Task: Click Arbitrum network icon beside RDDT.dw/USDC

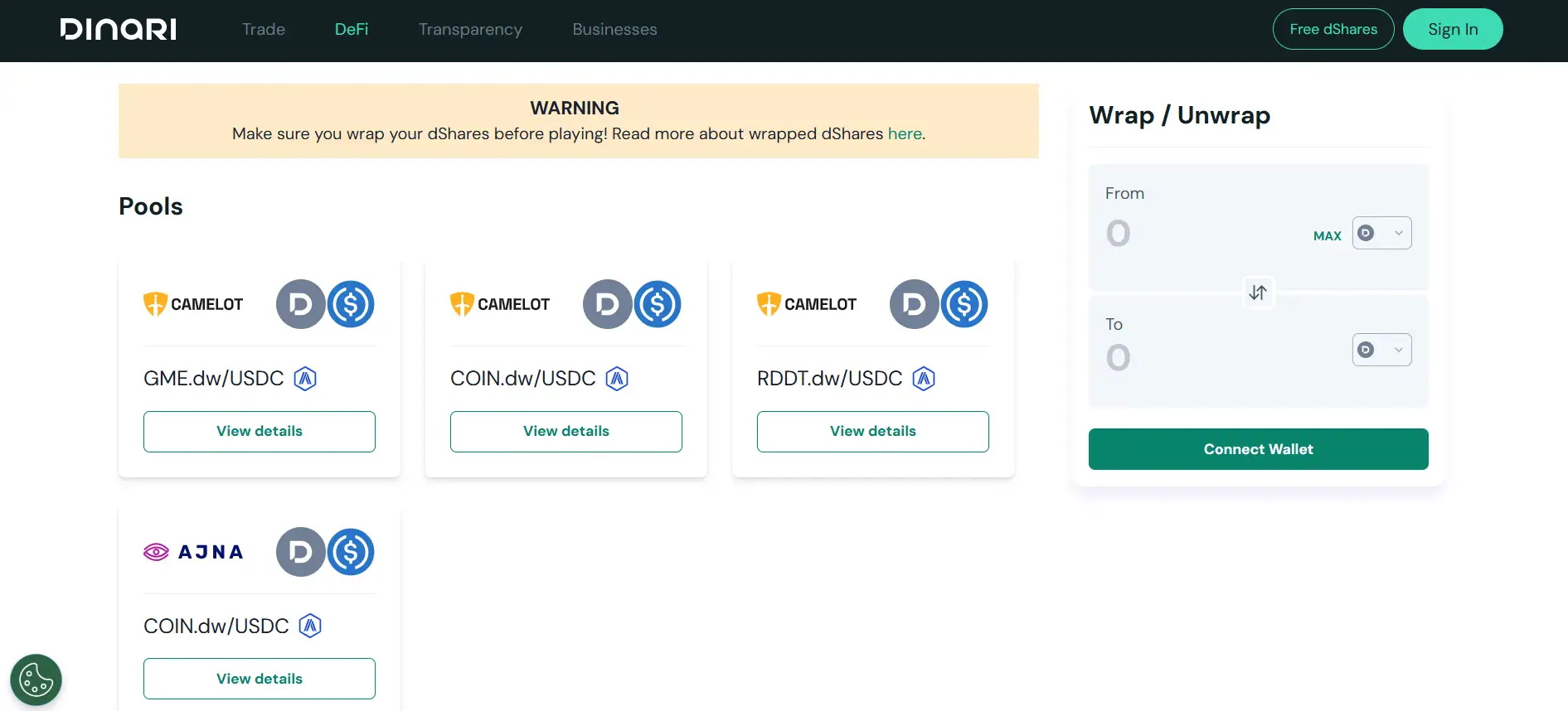Action: point(924,379)
